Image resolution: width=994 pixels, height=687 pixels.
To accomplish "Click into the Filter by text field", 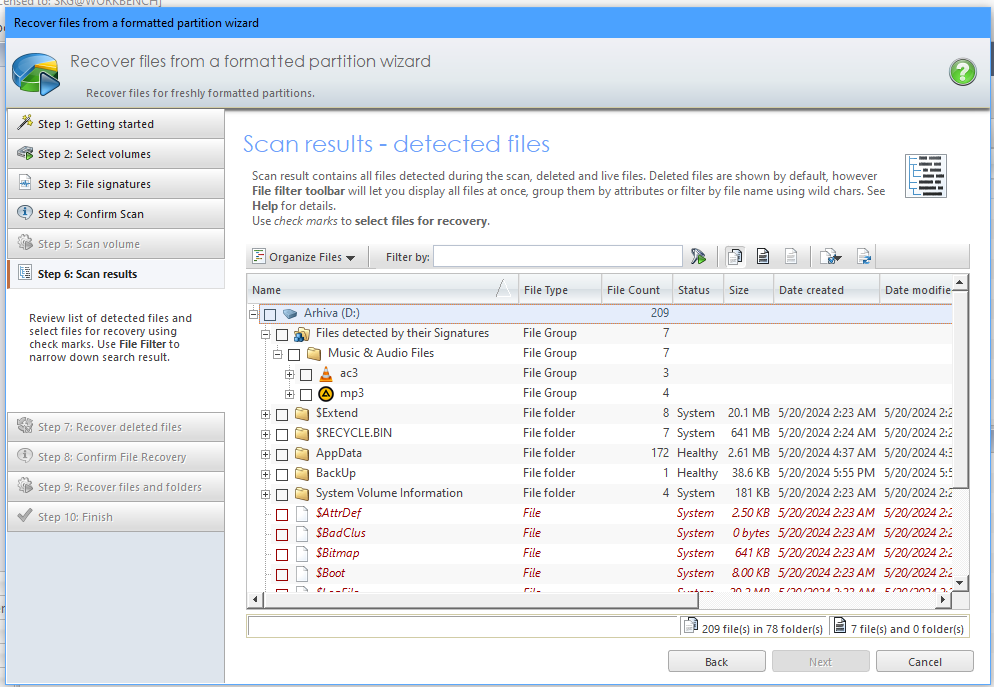I will 557,257.
